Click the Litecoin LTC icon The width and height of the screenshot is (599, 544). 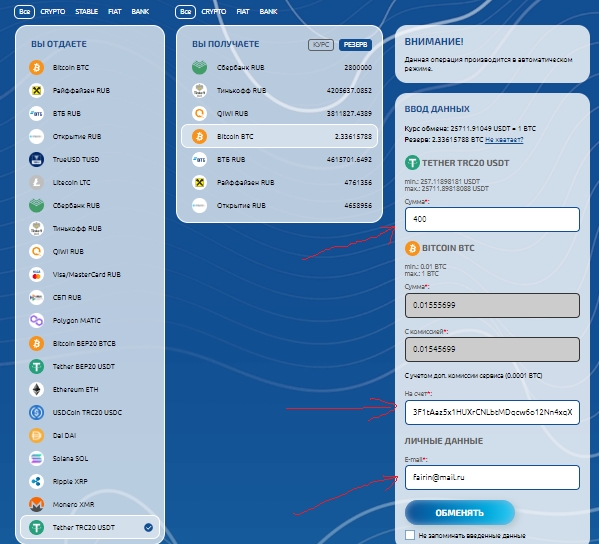point(37,182)
